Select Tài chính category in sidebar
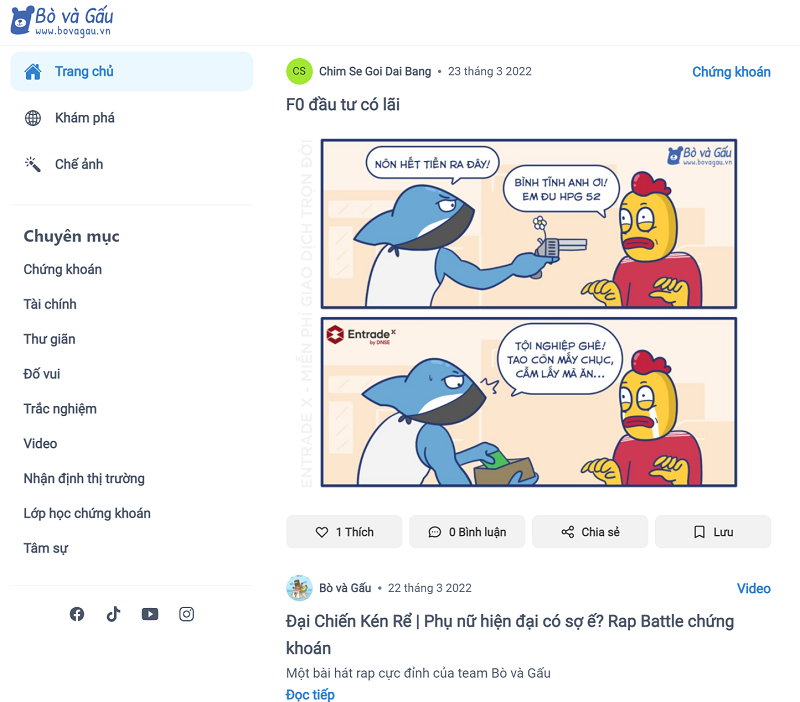 coord(50,304)
